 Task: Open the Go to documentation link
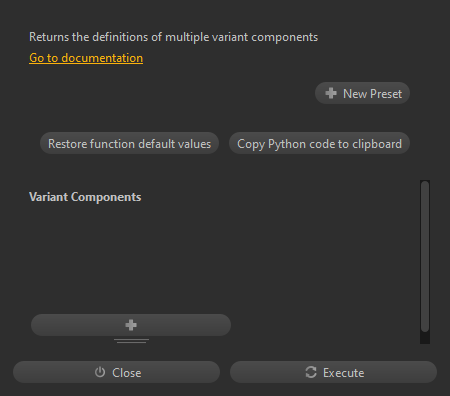[x=86, y=58]
